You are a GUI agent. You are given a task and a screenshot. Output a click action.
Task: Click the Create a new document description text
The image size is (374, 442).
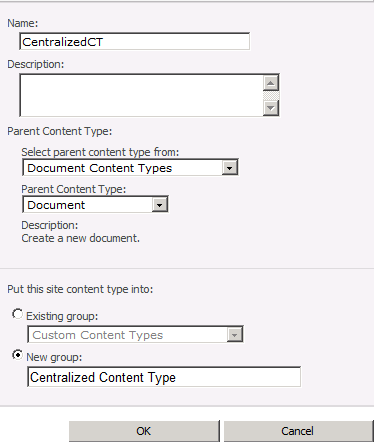point(81,238)
